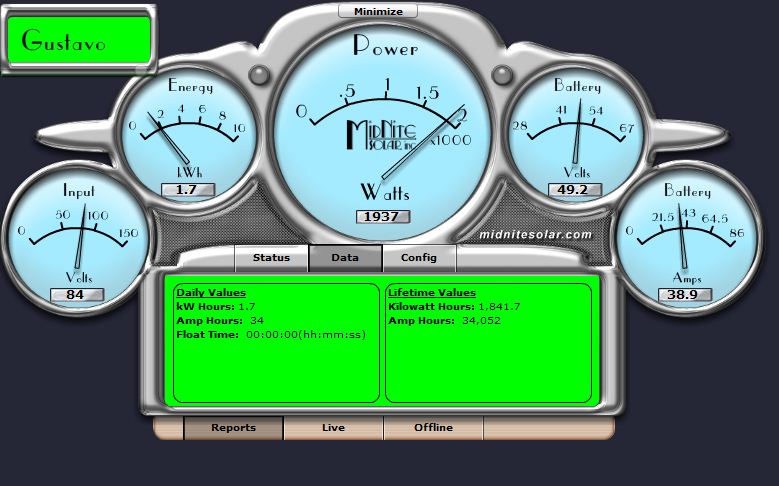The image size is (779, 486).
Task: Select the 38.9 amps readout
Action: point(685,295)
